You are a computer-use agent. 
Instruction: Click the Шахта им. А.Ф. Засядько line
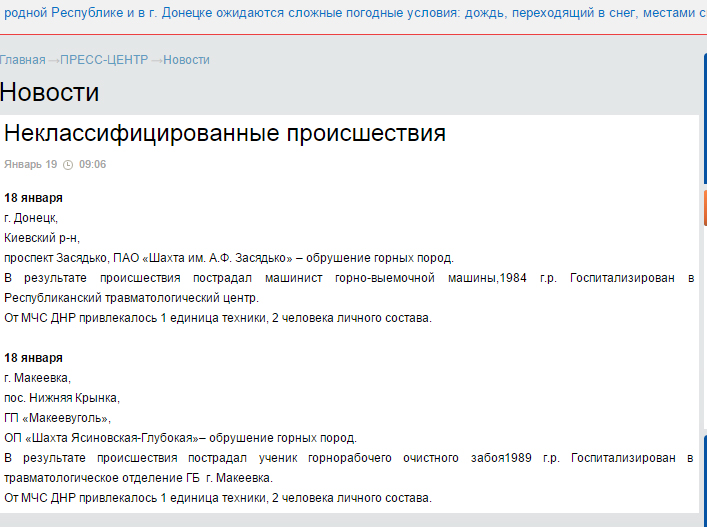tap(228, 258)
